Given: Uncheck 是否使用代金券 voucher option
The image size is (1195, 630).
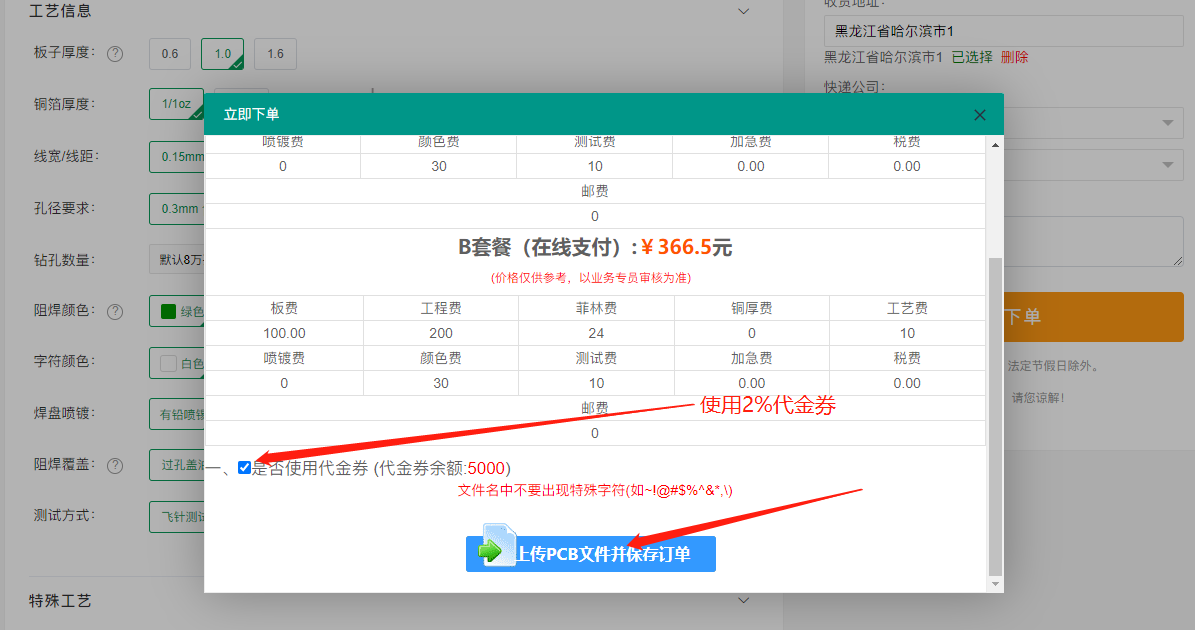Looking at the screenshot, I should [x=244, y=467].
